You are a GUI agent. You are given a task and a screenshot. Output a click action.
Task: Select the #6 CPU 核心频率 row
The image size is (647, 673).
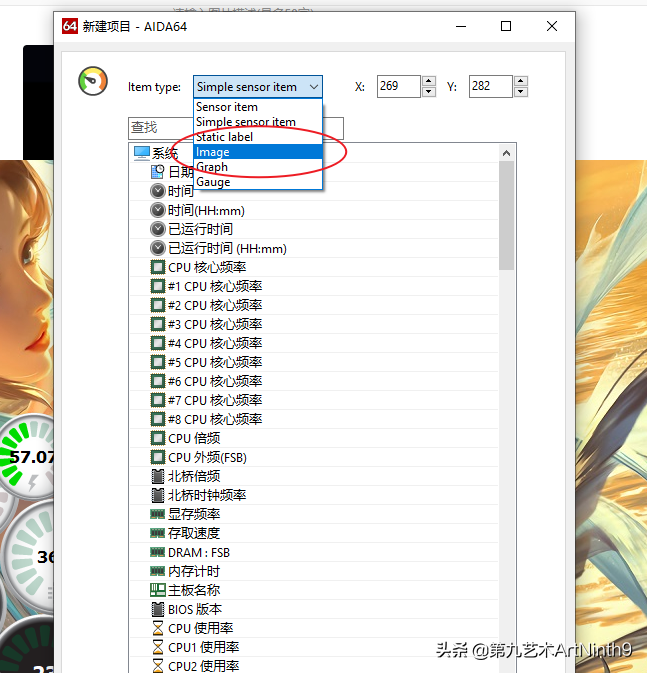click(314, 381)
